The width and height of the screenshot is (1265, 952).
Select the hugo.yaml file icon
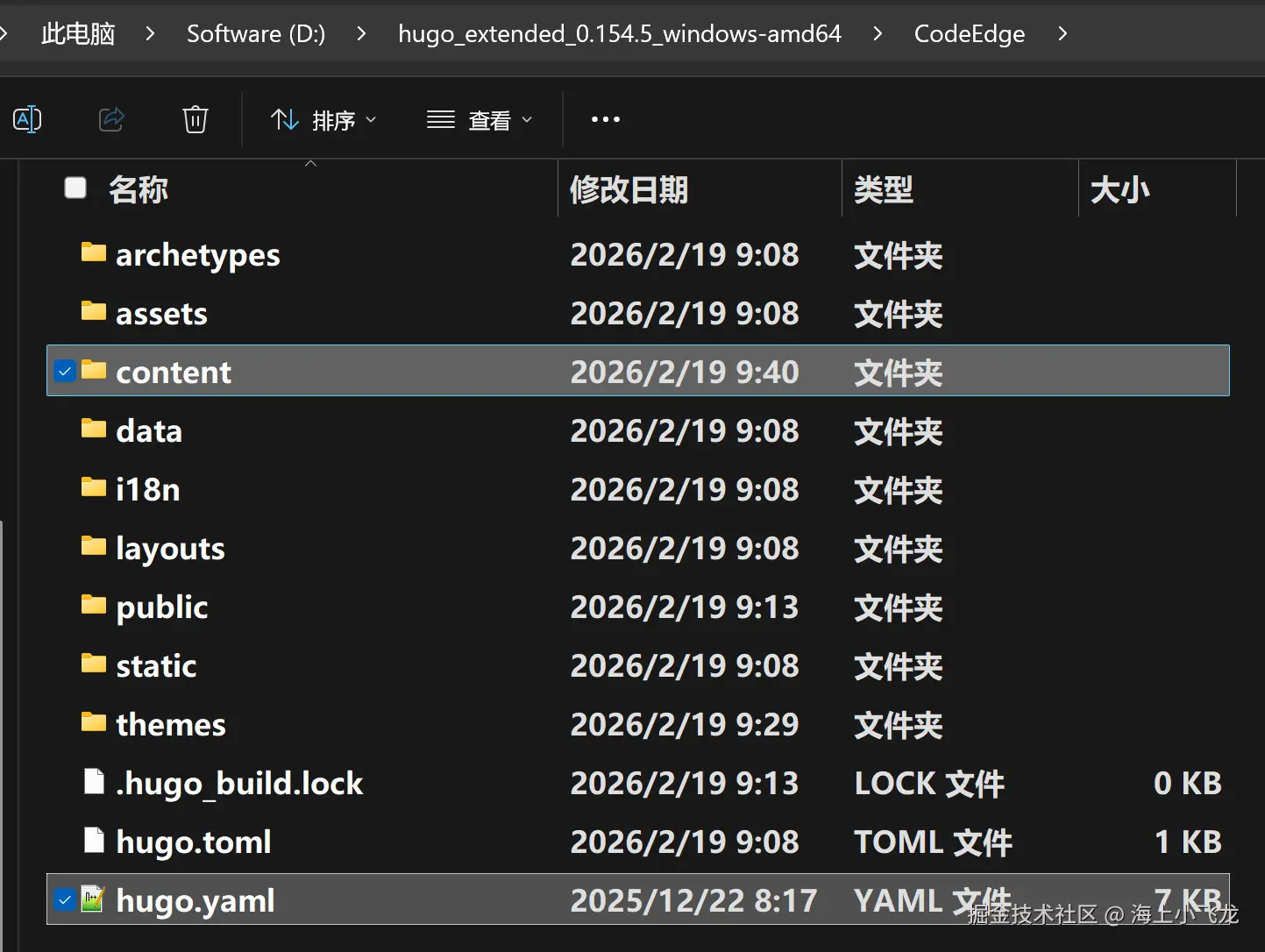[94, 899]
